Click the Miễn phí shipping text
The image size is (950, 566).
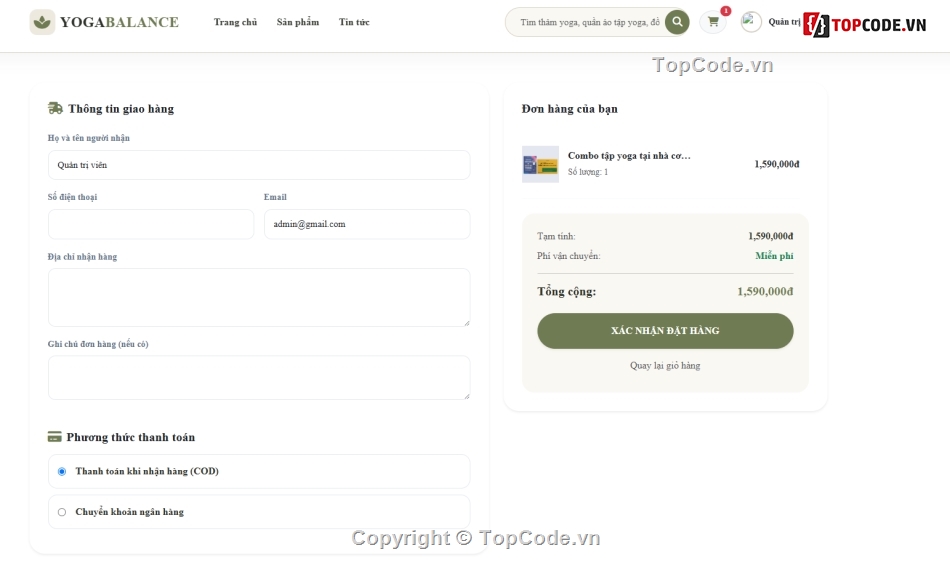[774, 256]
